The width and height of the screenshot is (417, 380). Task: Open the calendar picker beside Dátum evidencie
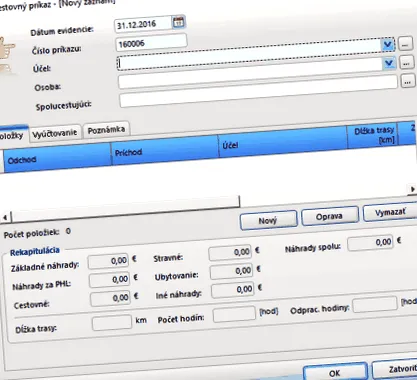click(x=179, y=22)
